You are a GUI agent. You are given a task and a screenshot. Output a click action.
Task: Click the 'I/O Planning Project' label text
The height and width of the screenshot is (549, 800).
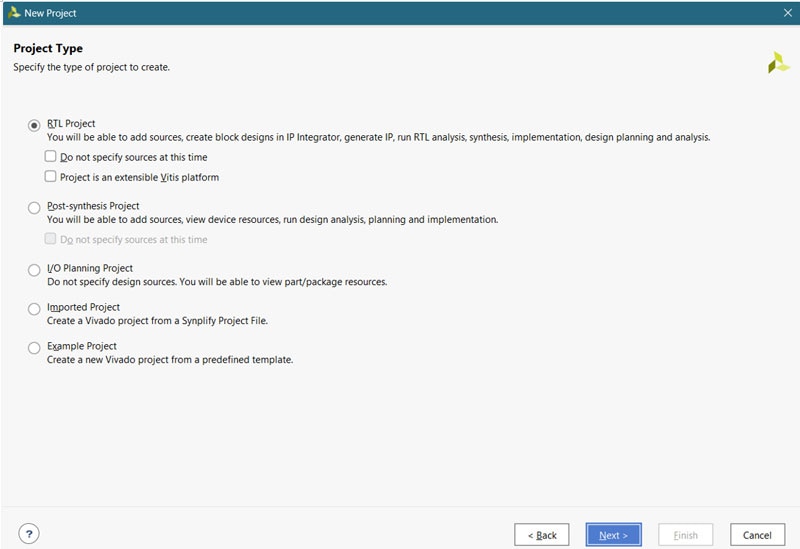(90, 268)
